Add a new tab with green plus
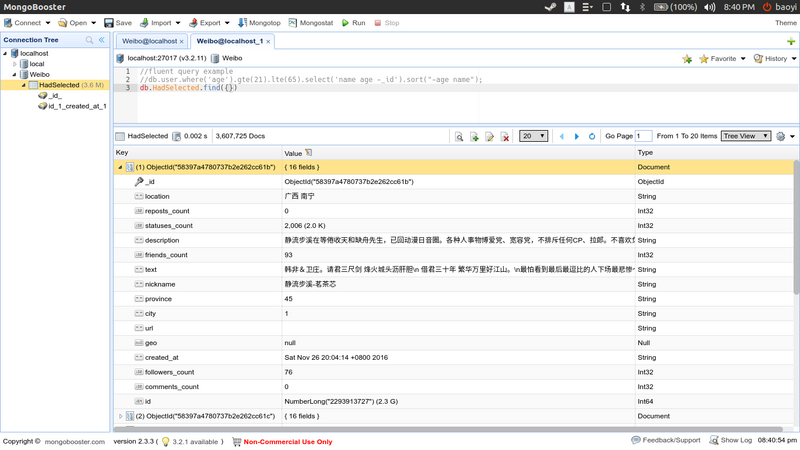This screenshot has height=450, width=800. click(791, 41)
